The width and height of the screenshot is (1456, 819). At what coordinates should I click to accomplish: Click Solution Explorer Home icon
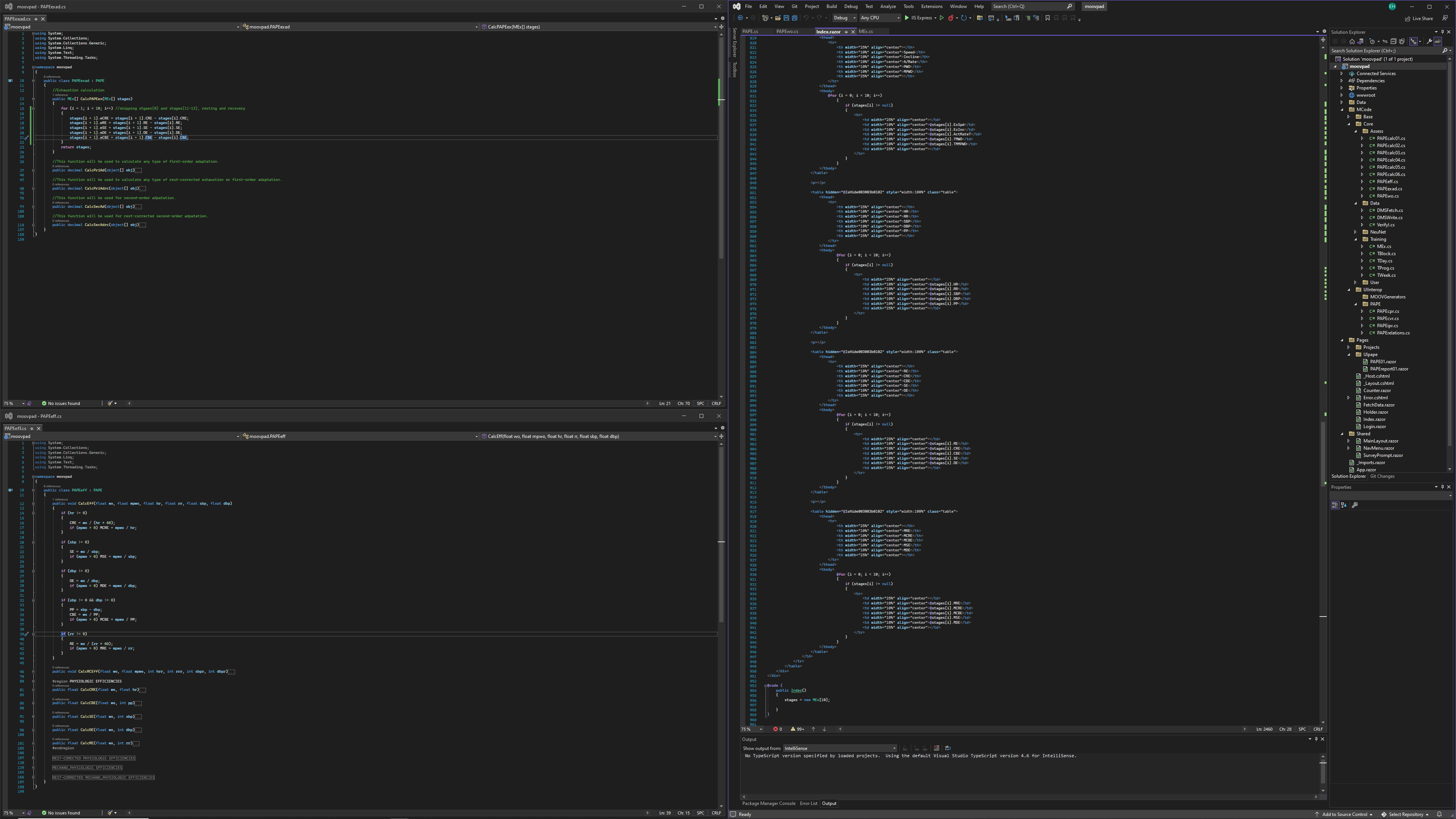click(1352, 41)
